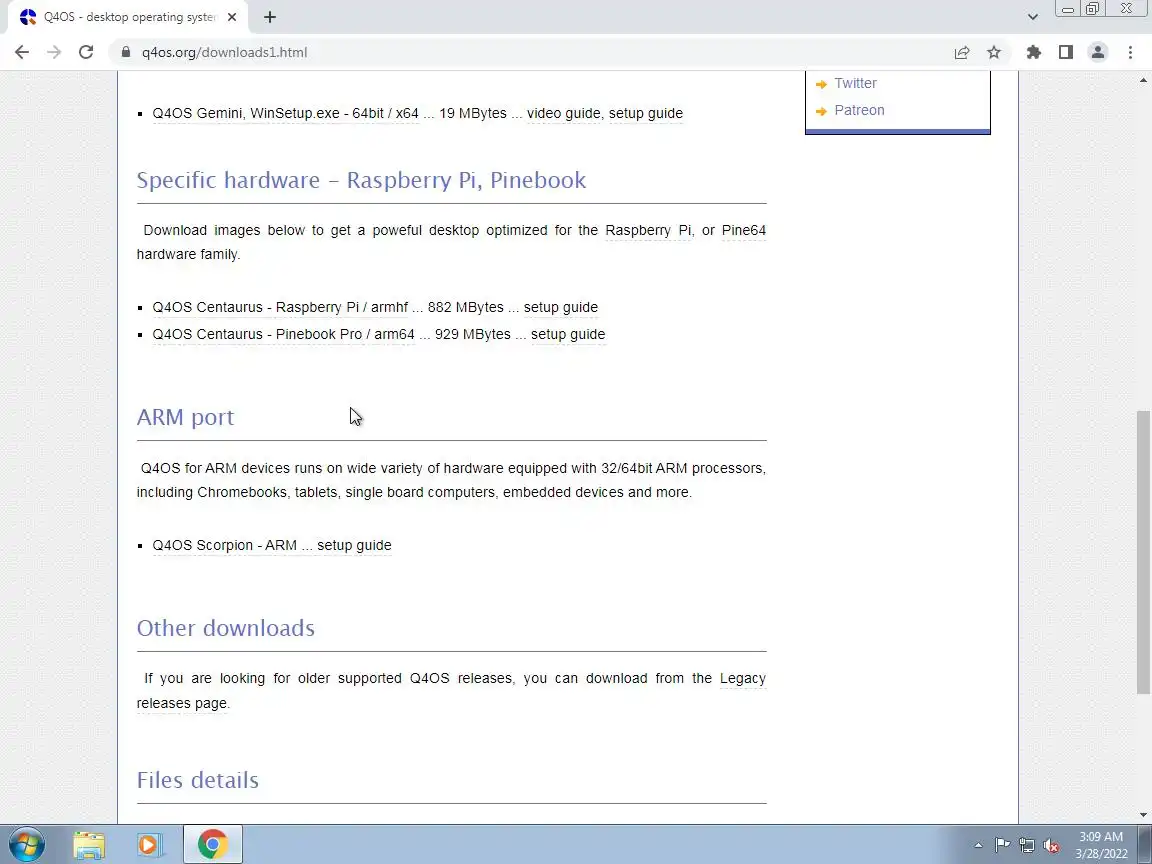Open setup guide for Raspberry Pi image

[561, 307]
